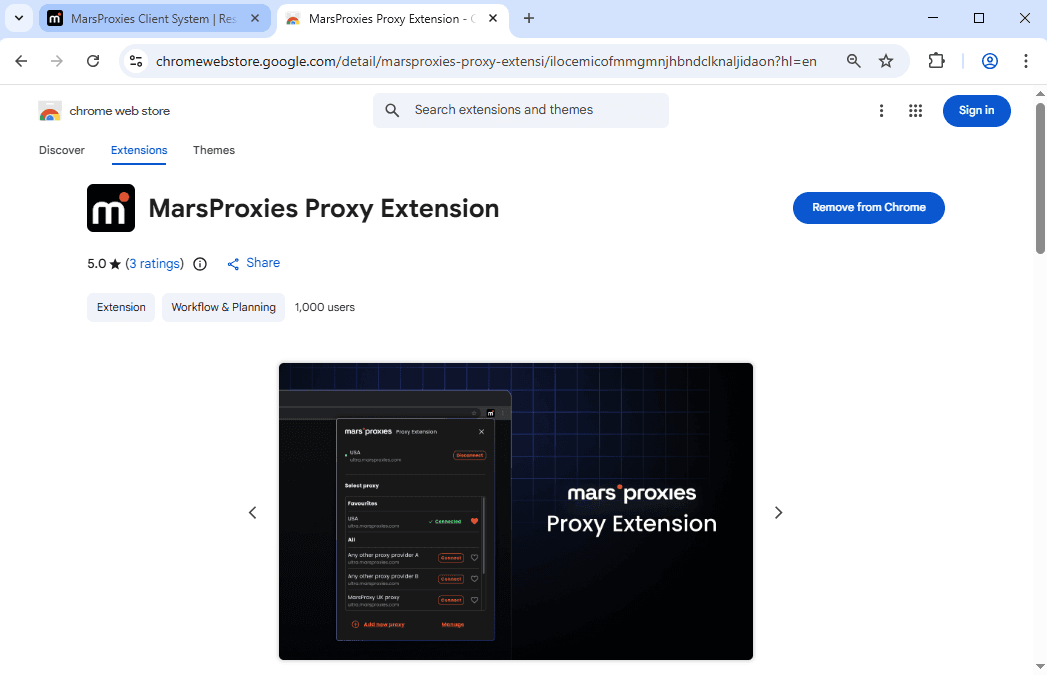Click the MarsProxies extension logo icon
The height and width of the screenshot is (675, 1047).
pos(111,208)
